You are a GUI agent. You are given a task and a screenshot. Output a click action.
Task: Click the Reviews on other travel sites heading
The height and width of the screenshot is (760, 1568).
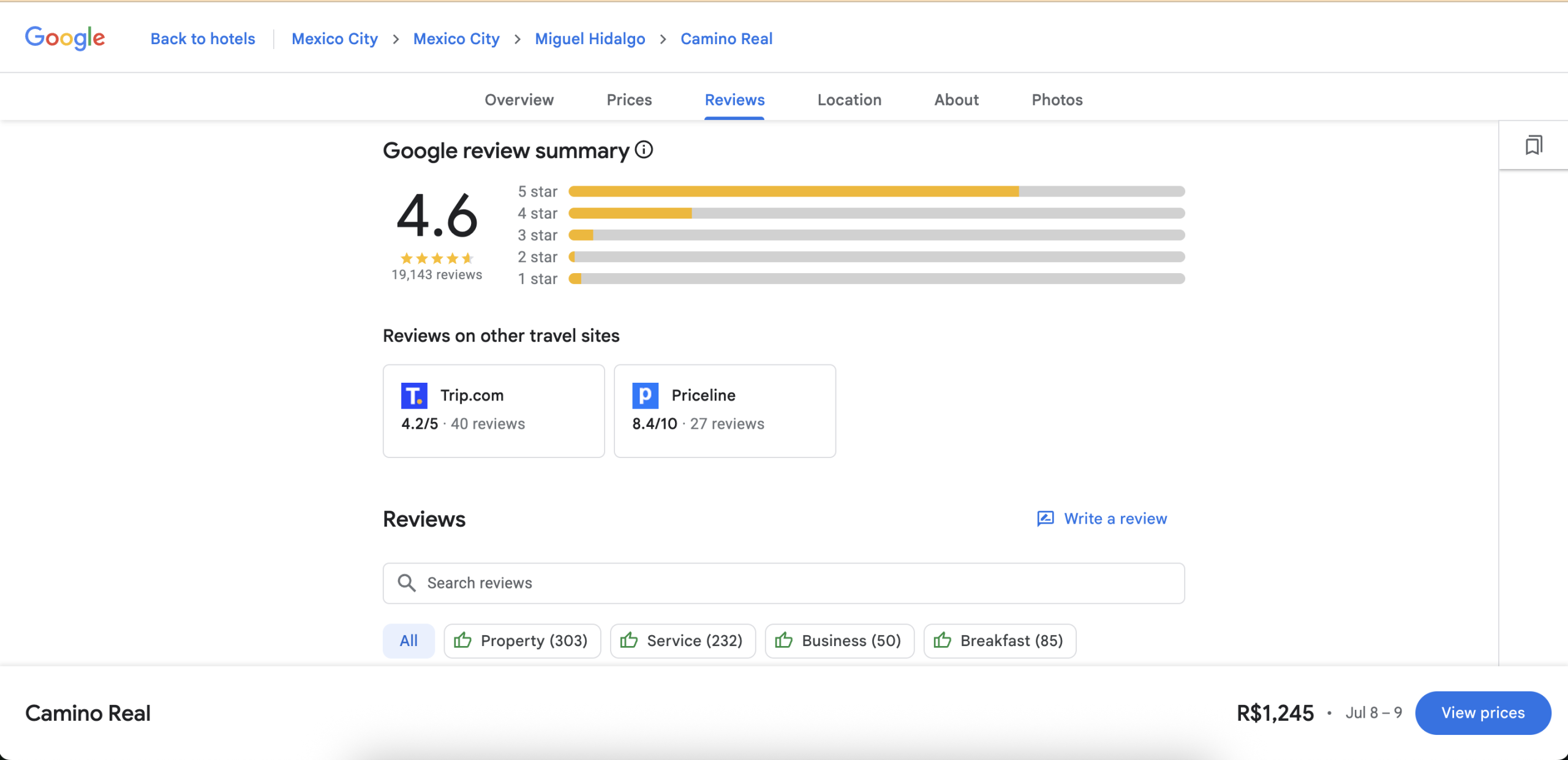(x=501, y=336)
